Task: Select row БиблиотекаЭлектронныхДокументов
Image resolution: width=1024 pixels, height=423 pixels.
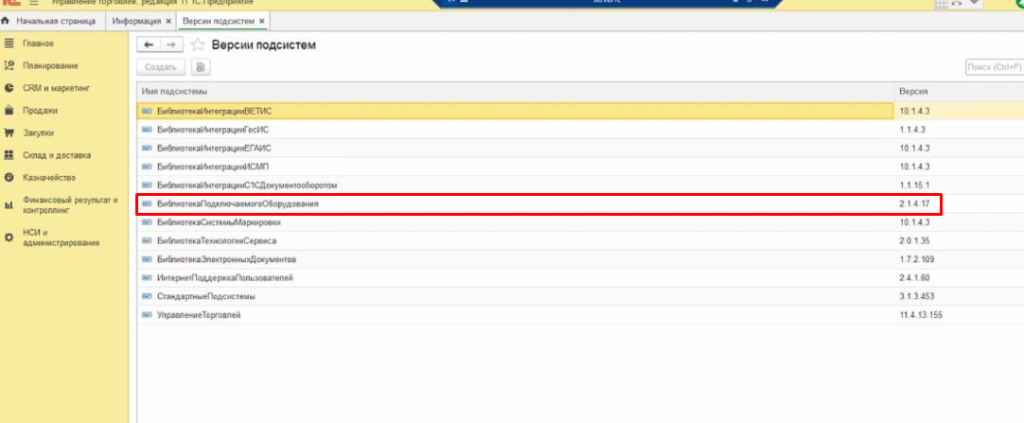Action: pos(580,259)
